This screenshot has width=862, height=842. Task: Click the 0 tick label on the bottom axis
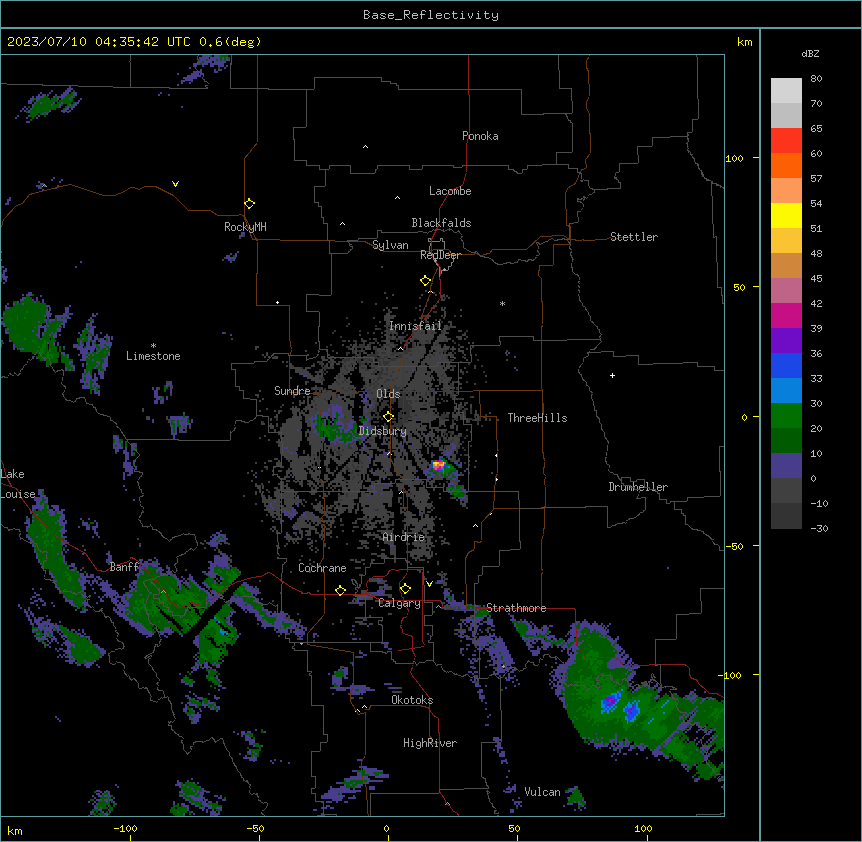(386, 828)
